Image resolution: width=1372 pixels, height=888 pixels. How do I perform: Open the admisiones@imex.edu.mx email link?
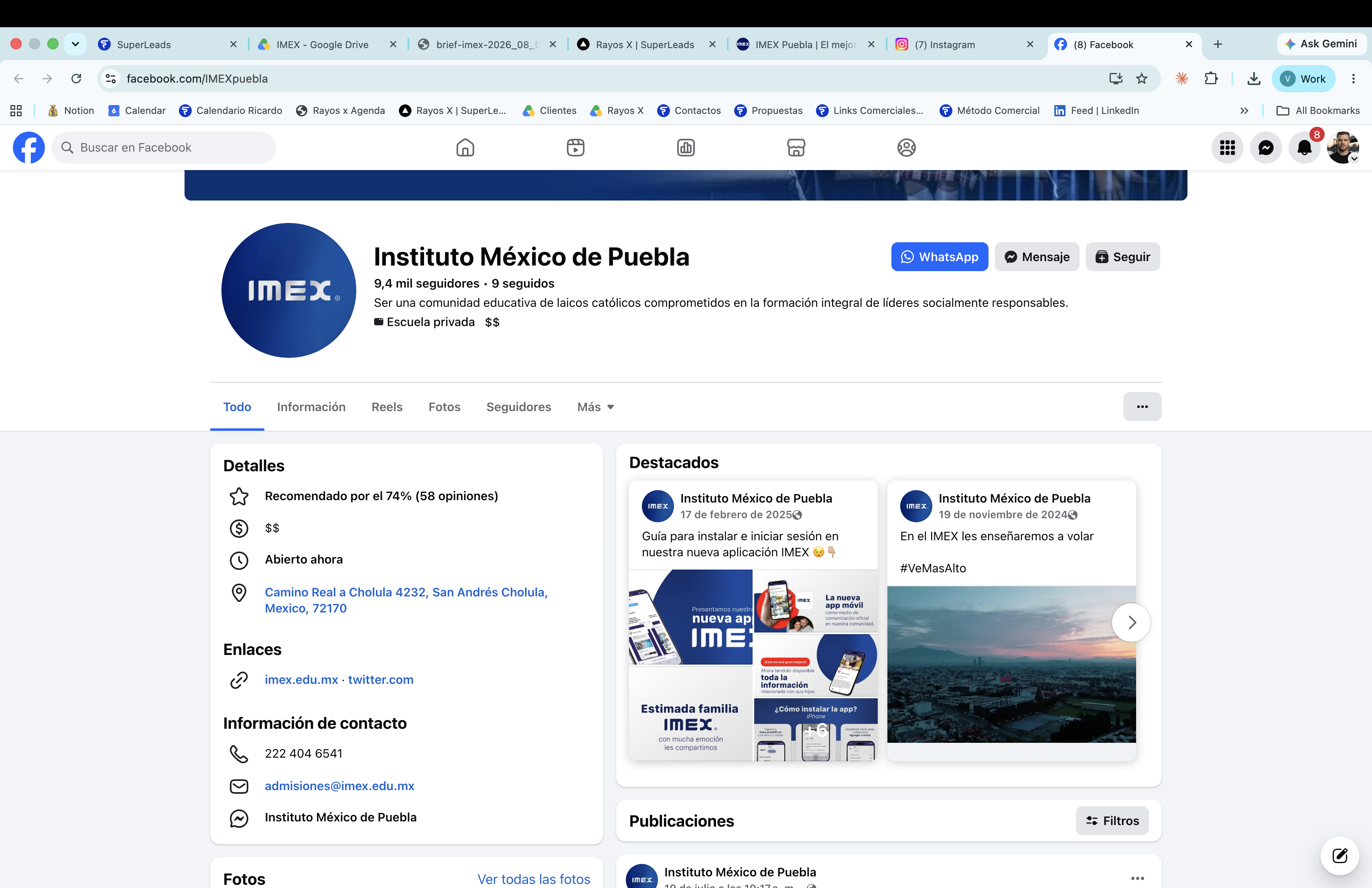coord(339,786)
